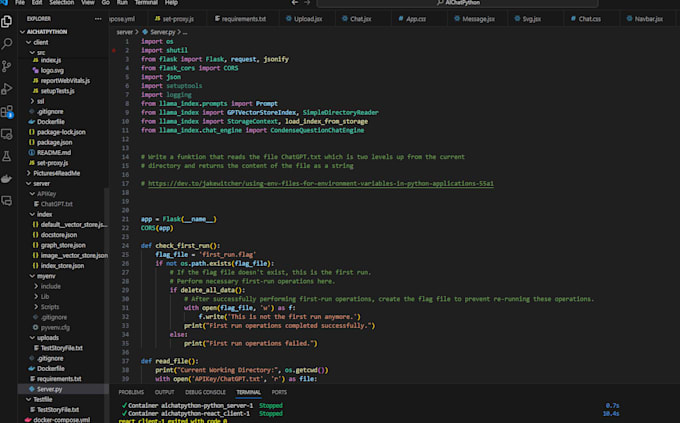Click the Explorer more actions ellipsis
The height and width of the screenshot is (423, 680).
click(98, 19)
